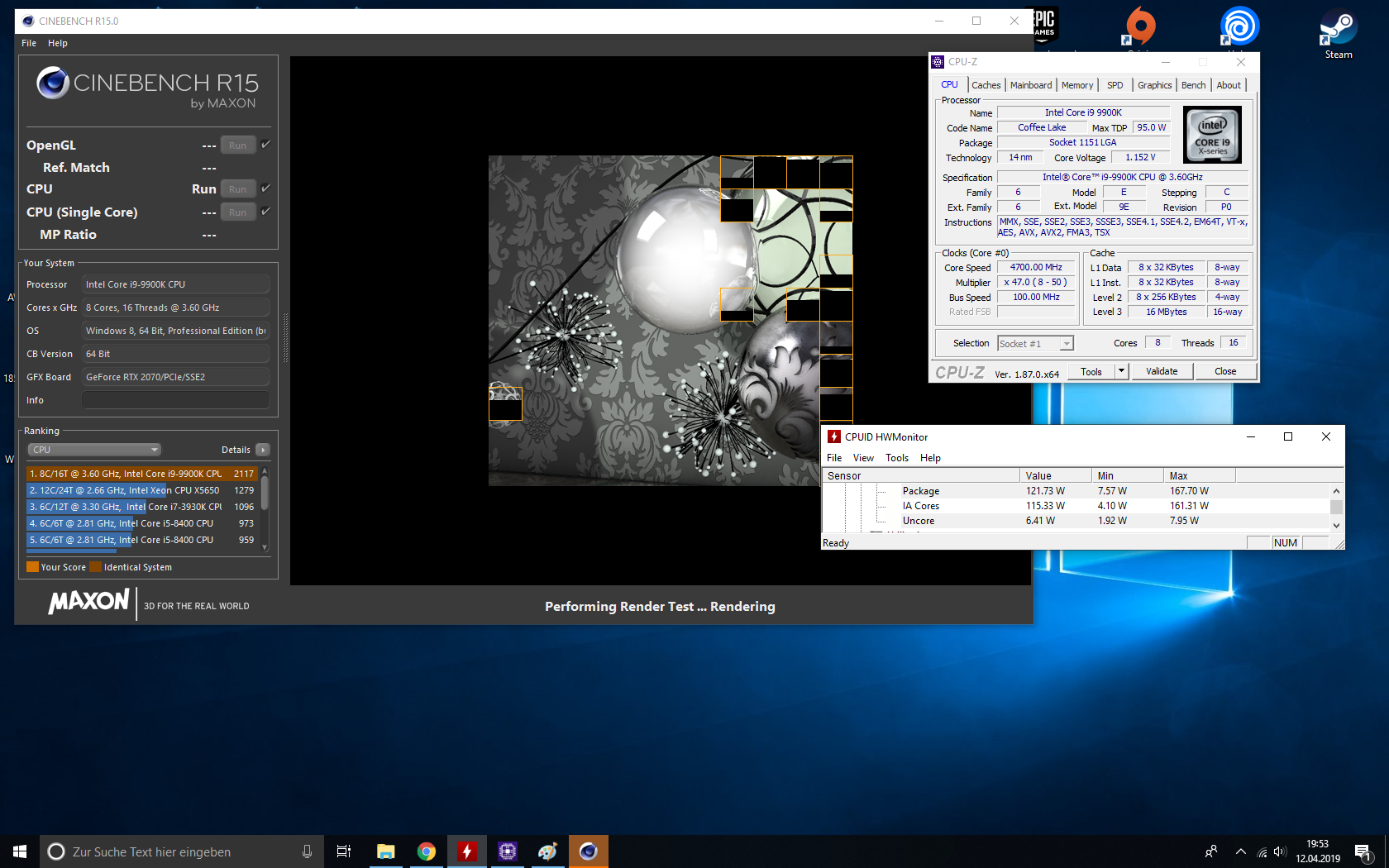This screenshot has height=868, width=1389.
Task: Switch to the Memory tab in CPU-Z
Action: click(x=1076, y=85)
